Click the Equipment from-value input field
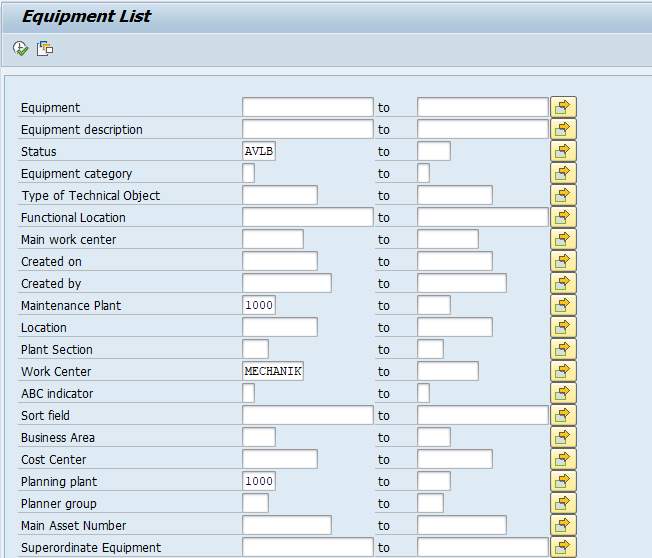The height and width of the screenshot is (558, 652). click(x=307, y=107)
